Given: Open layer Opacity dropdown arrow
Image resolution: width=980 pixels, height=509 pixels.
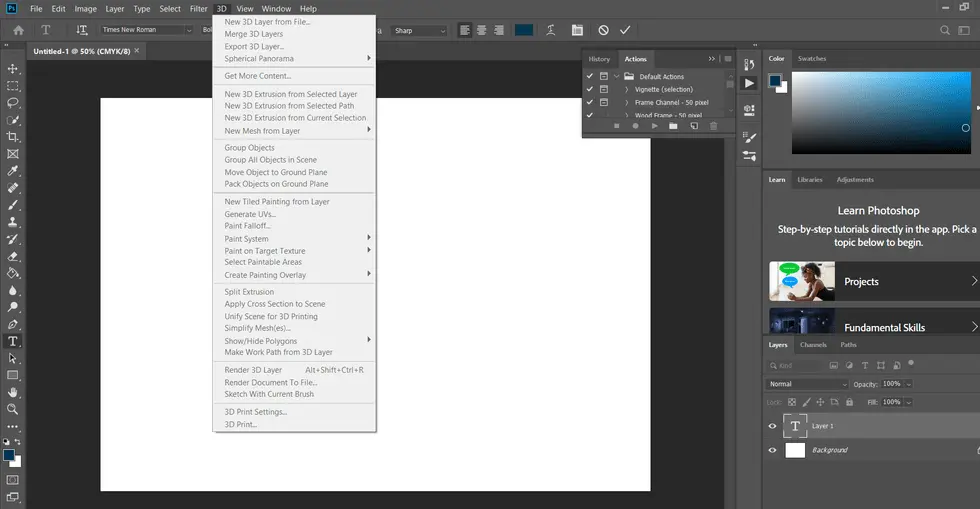Looking at the screenshot, I should click(x=909, y=384).
